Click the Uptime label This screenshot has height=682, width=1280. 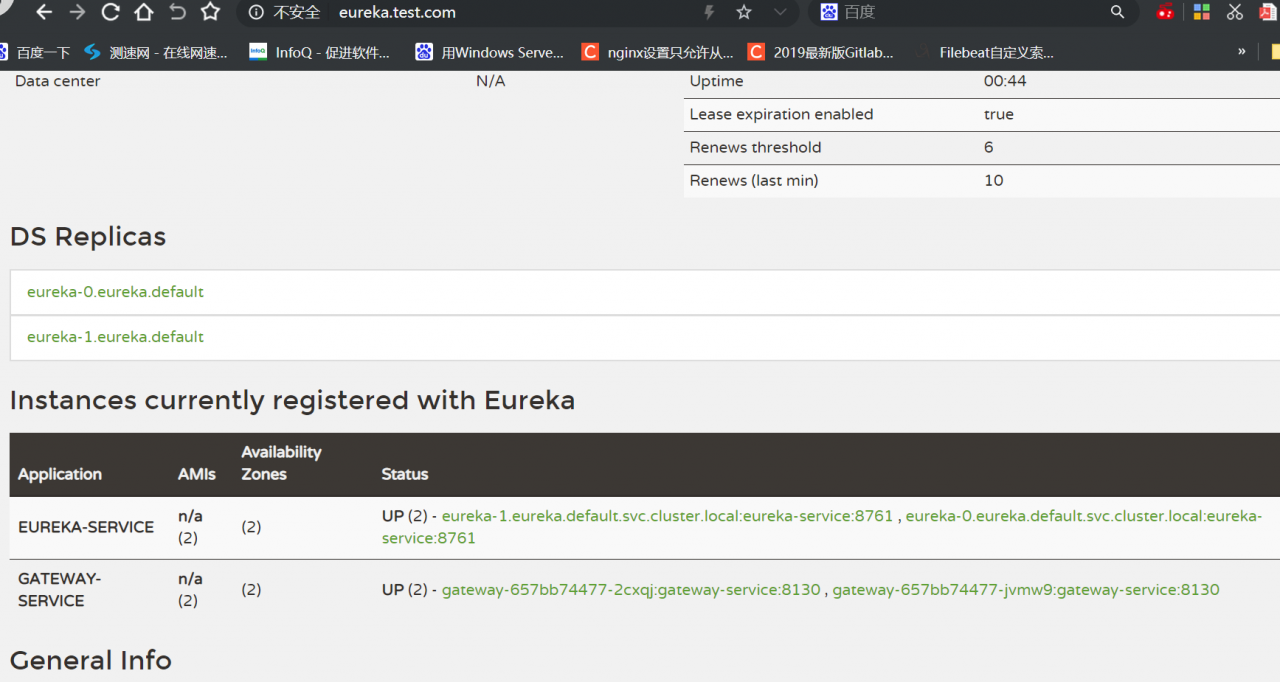click(x=716, y=81)
